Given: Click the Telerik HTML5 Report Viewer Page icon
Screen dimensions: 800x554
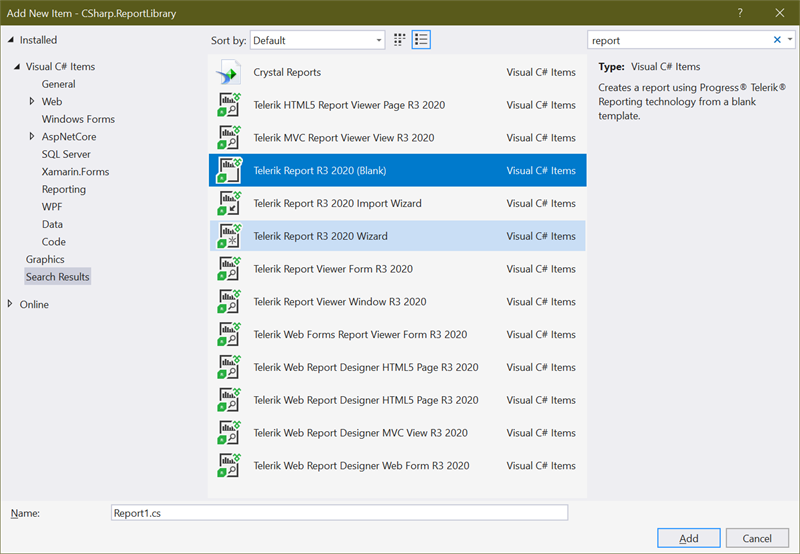Looking at the screenshot, I should (229, 105).
